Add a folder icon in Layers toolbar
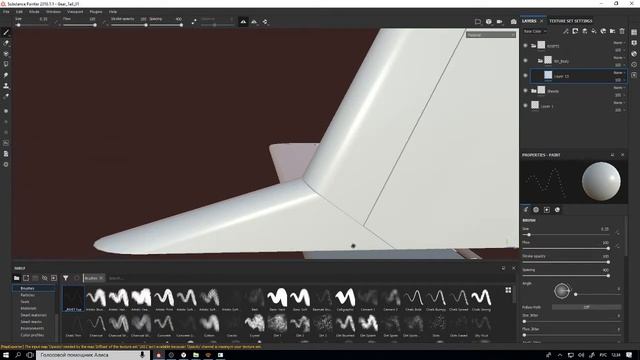This screenshot has height=360, width=640. click(613, 31)
